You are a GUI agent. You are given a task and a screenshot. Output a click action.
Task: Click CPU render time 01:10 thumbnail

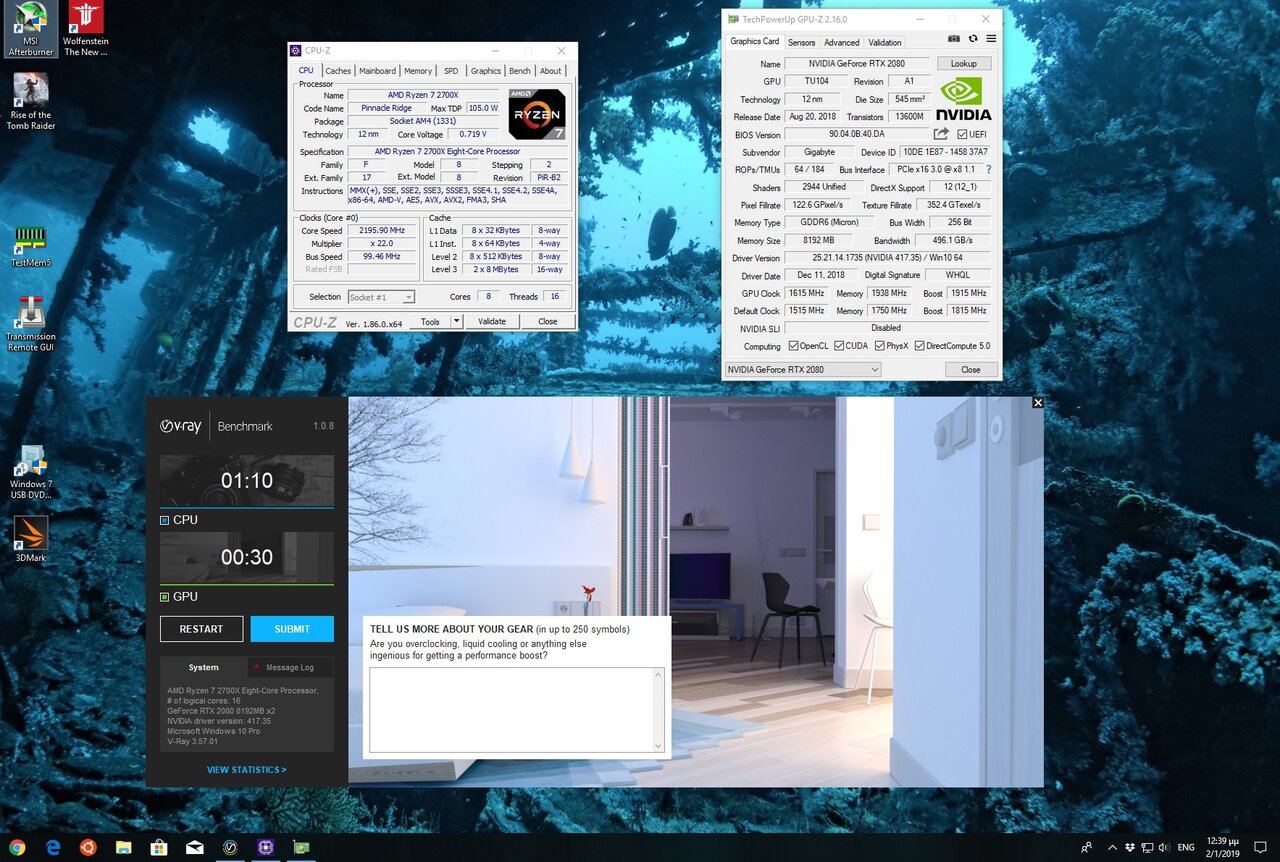pos(247,481)
